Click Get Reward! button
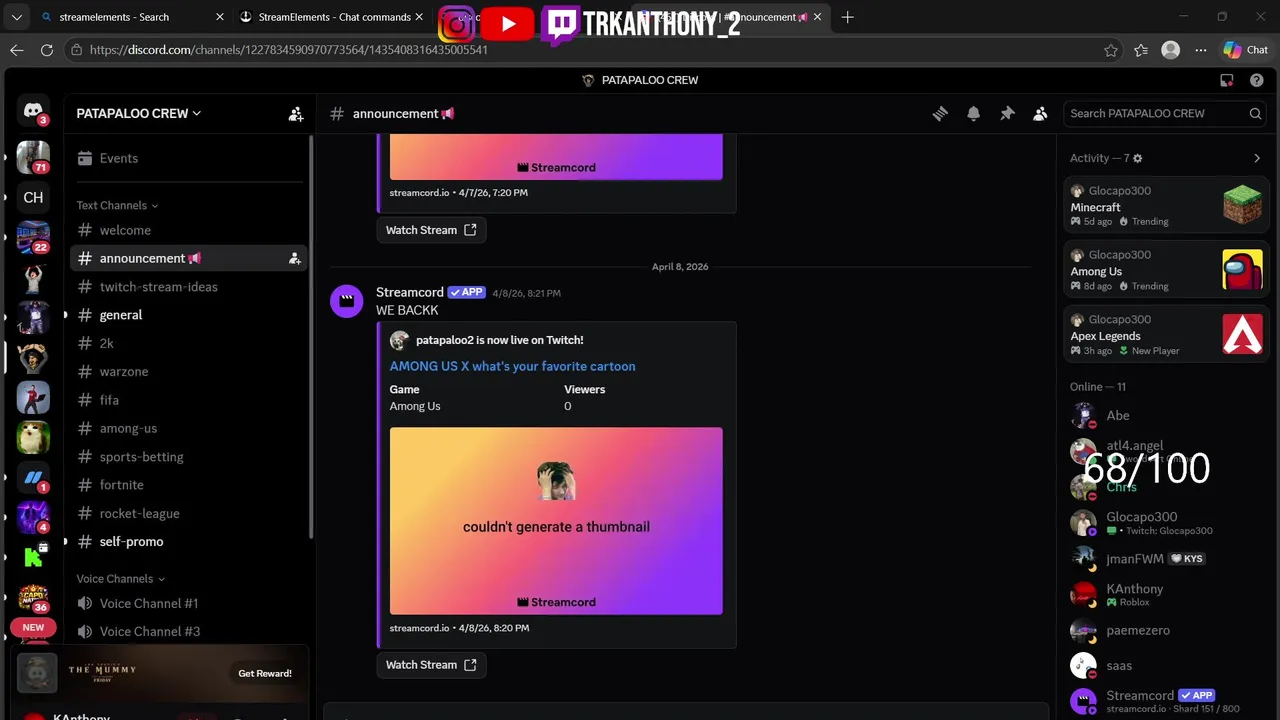The image size is (1280, 720). [x=265, y=673]
